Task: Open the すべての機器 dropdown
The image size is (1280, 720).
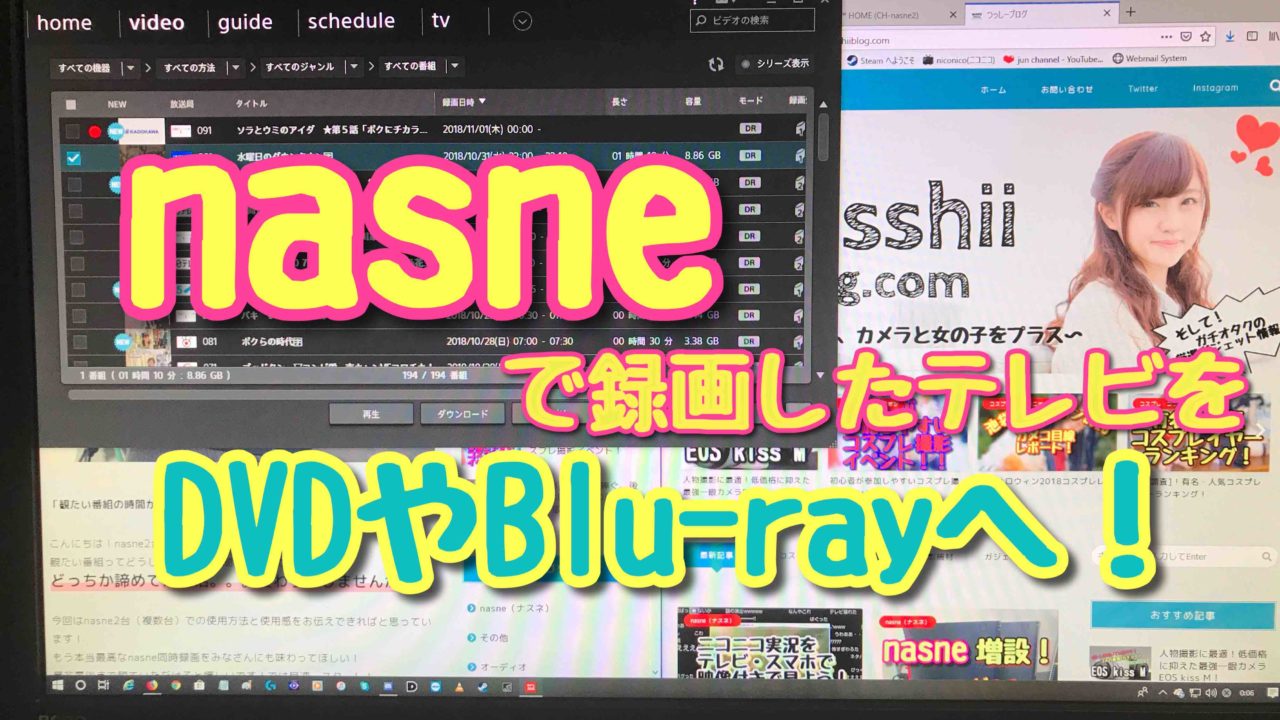Action: point(95,67)
